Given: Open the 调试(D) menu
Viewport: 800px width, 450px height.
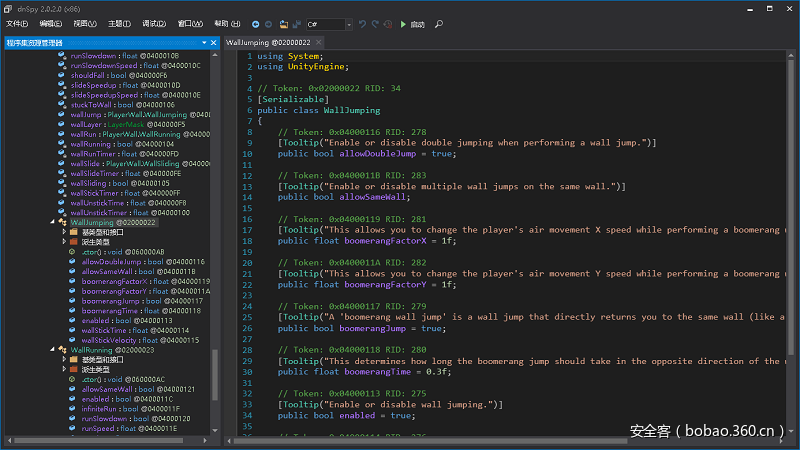Looking at the screenshot, I should click(153, 23).
